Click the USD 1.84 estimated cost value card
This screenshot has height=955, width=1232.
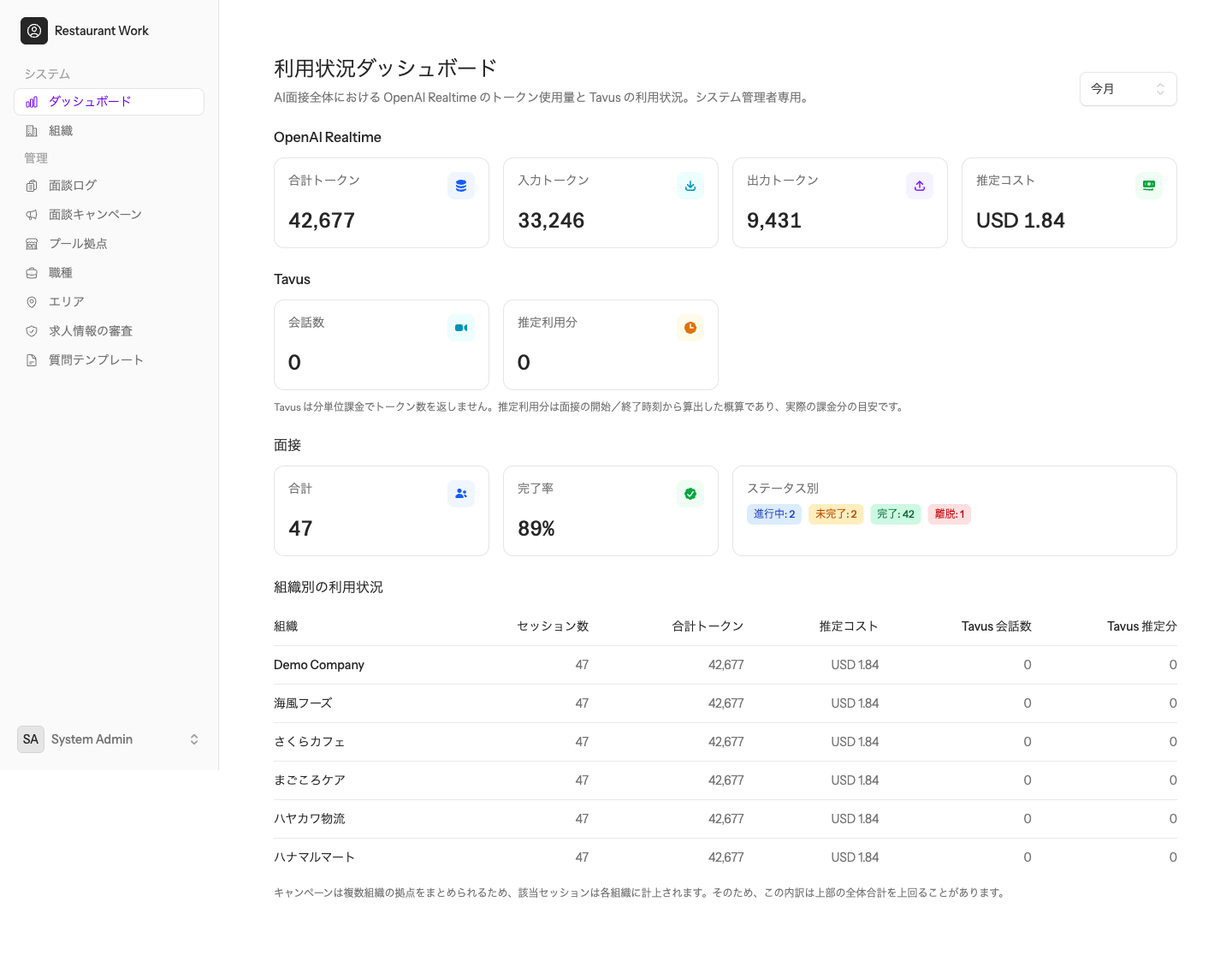point(1069,203)
